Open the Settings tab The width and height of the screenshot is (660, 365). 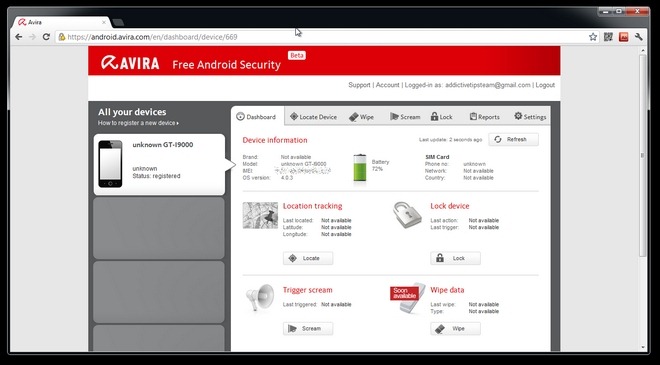[x=530, y=117]
